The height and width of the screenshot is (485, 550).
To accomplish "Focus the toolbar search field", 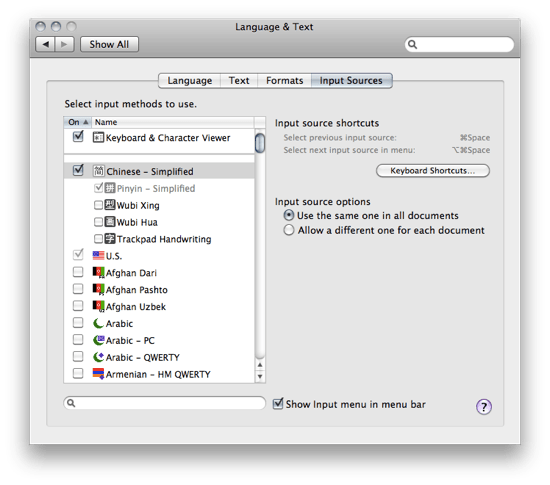I will pyautogui.click(x=459, y=45).
